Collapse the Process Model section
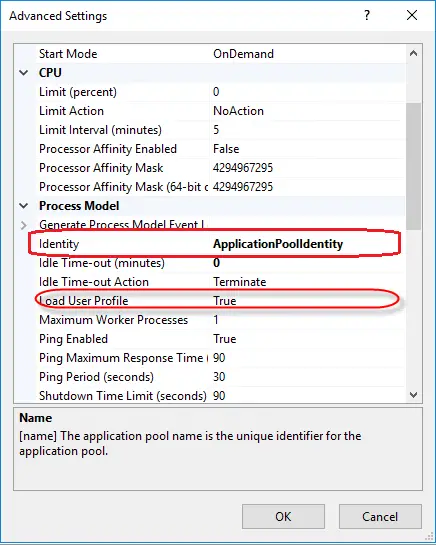This screenshot has width=436, height=545. point(24,206)
